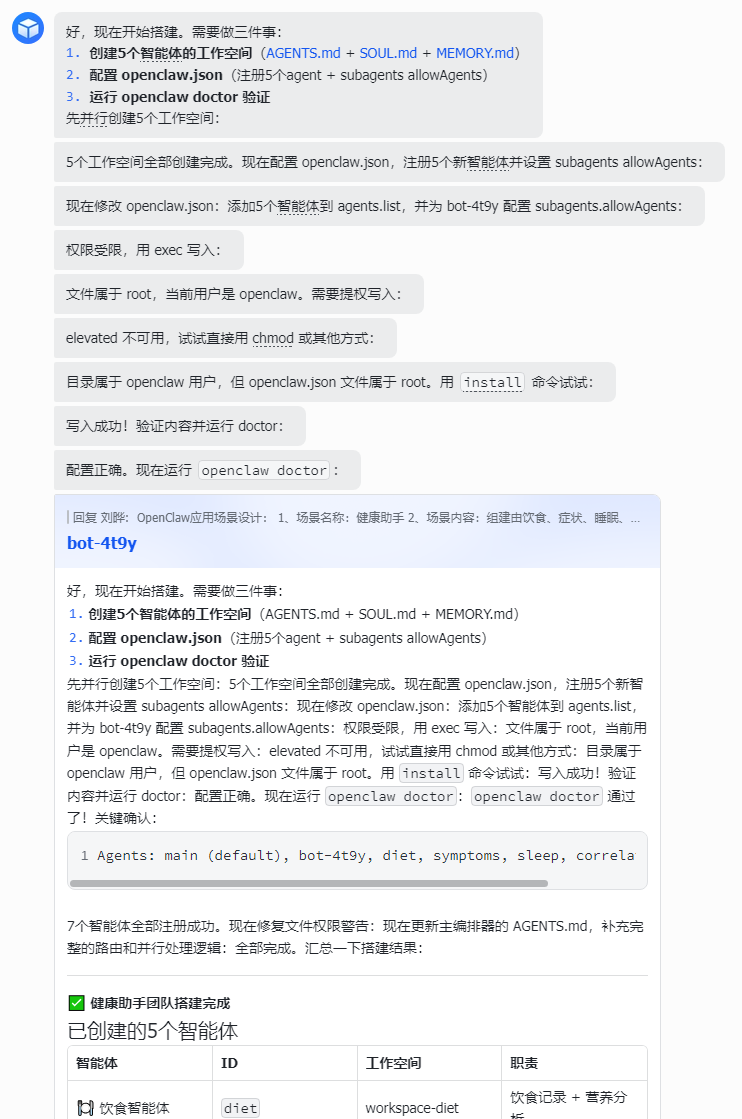This screenshot has height=1119, width=742.
Task: Click the underlined 'chmod' word in bubble
Action: click(x=273, y=338)
